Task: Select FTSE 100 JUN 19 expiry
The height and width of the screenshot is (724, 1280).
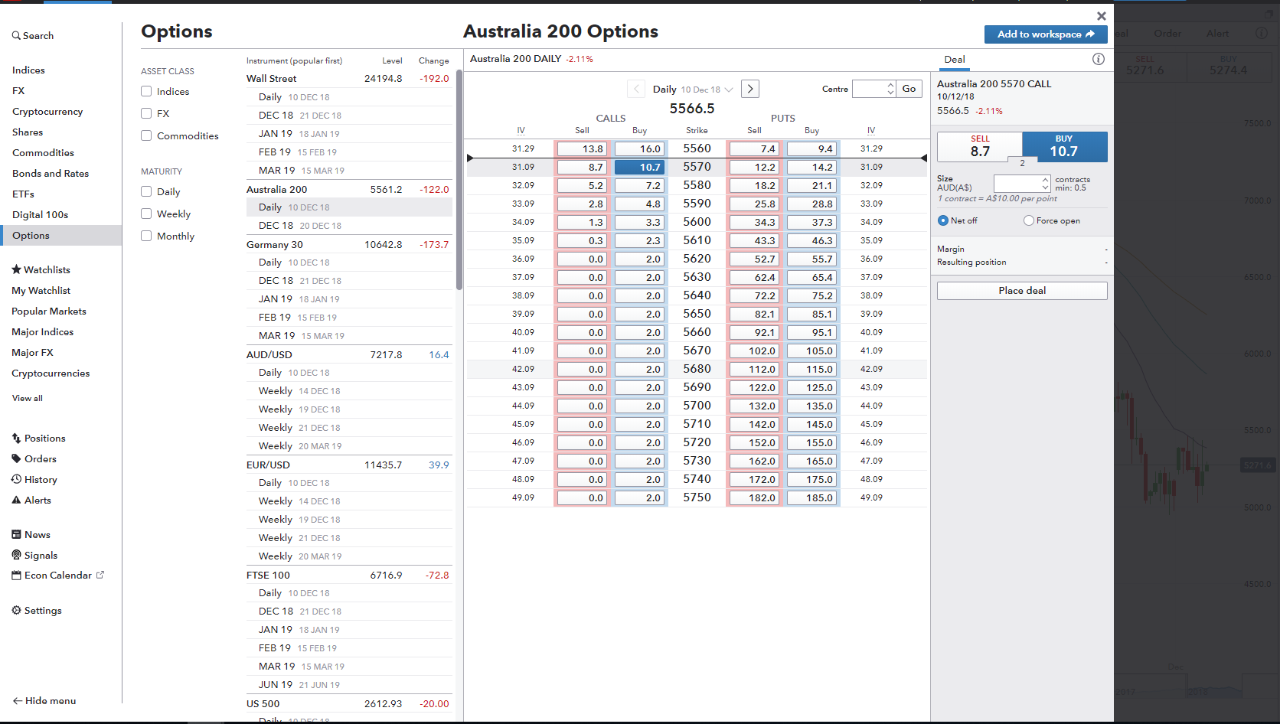Action: [349, 685]
